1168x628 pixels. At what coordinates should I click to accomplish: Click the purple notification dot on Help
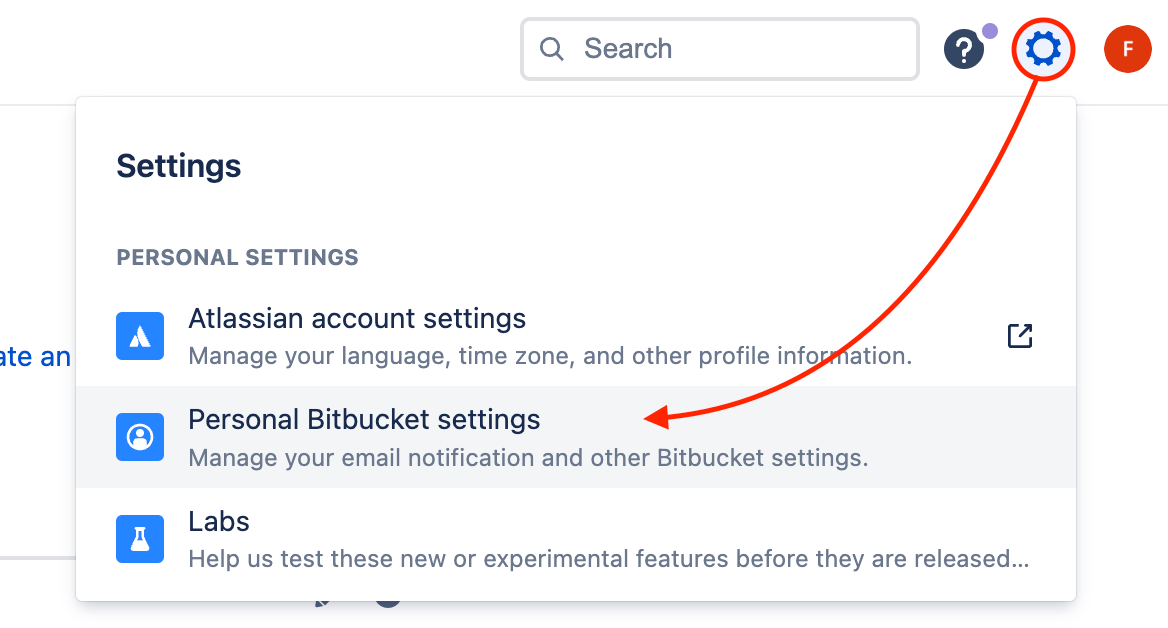(989, 31)
